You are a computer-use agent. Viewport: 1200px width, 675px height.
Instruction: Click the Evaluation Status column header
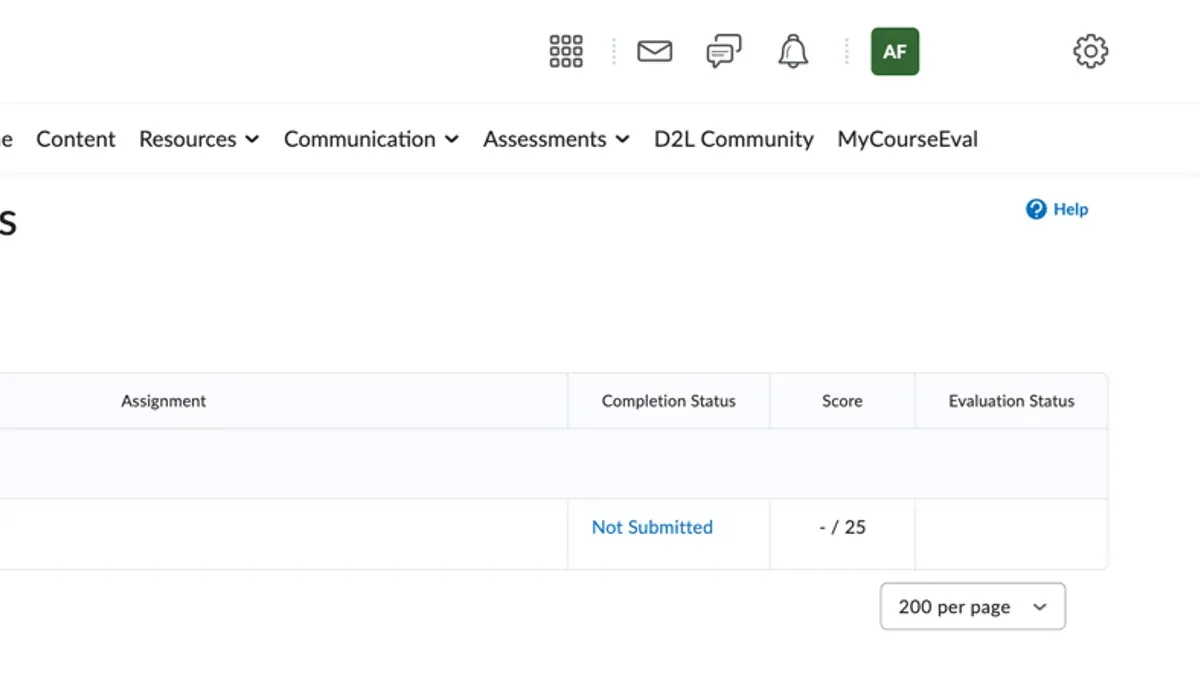tap(1011, 401)
